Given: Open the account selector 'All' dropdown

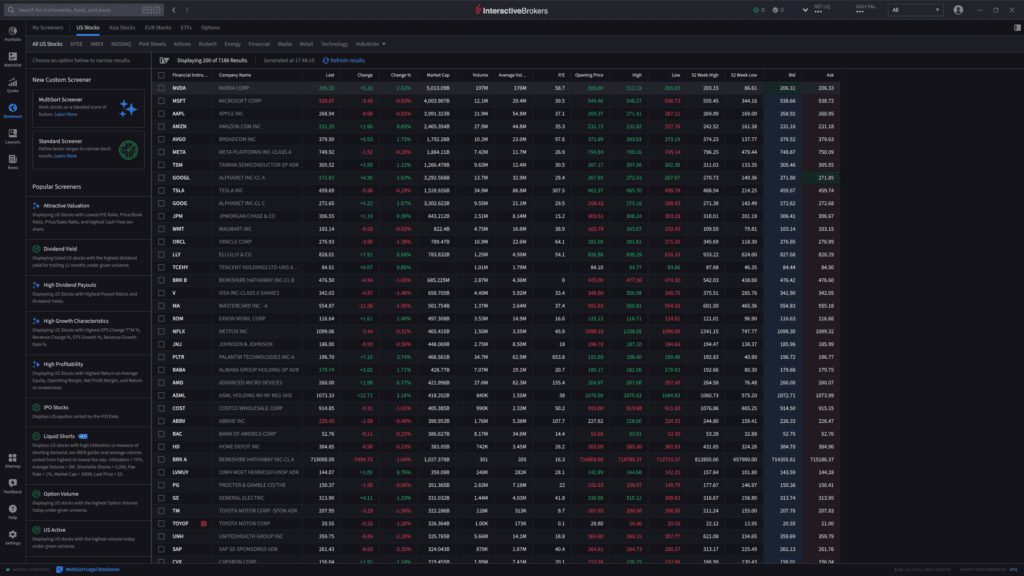Looking at the screenshot, I should (x=914, y=10).
